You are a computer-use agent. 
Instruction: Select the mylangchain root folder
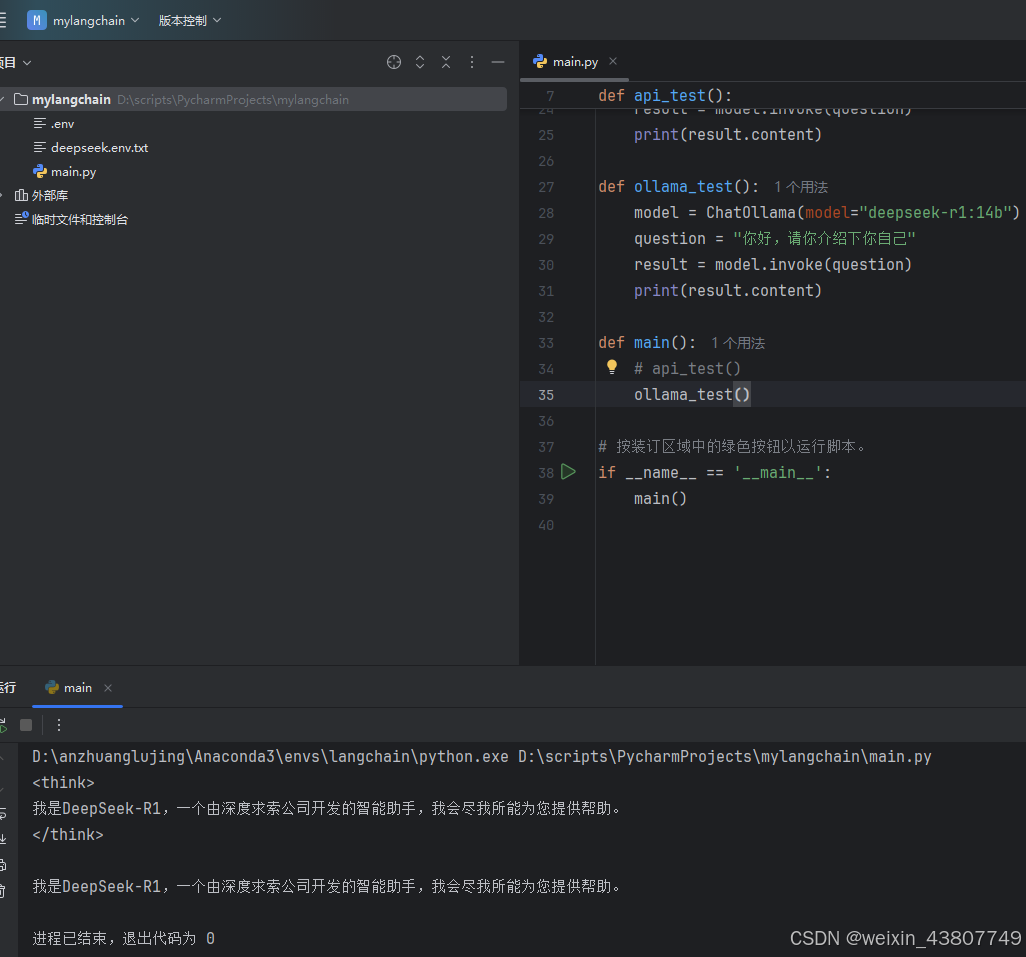click(x=253, y=99)
